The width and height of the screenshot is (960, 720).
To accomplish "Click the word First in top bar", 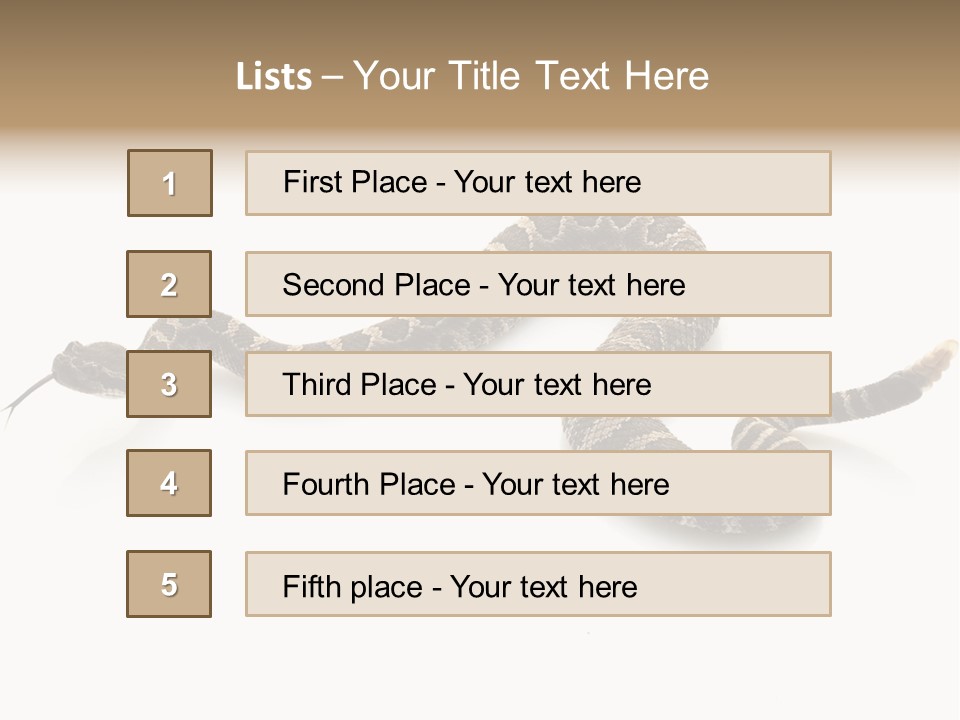I will click(x=310, y=182).
